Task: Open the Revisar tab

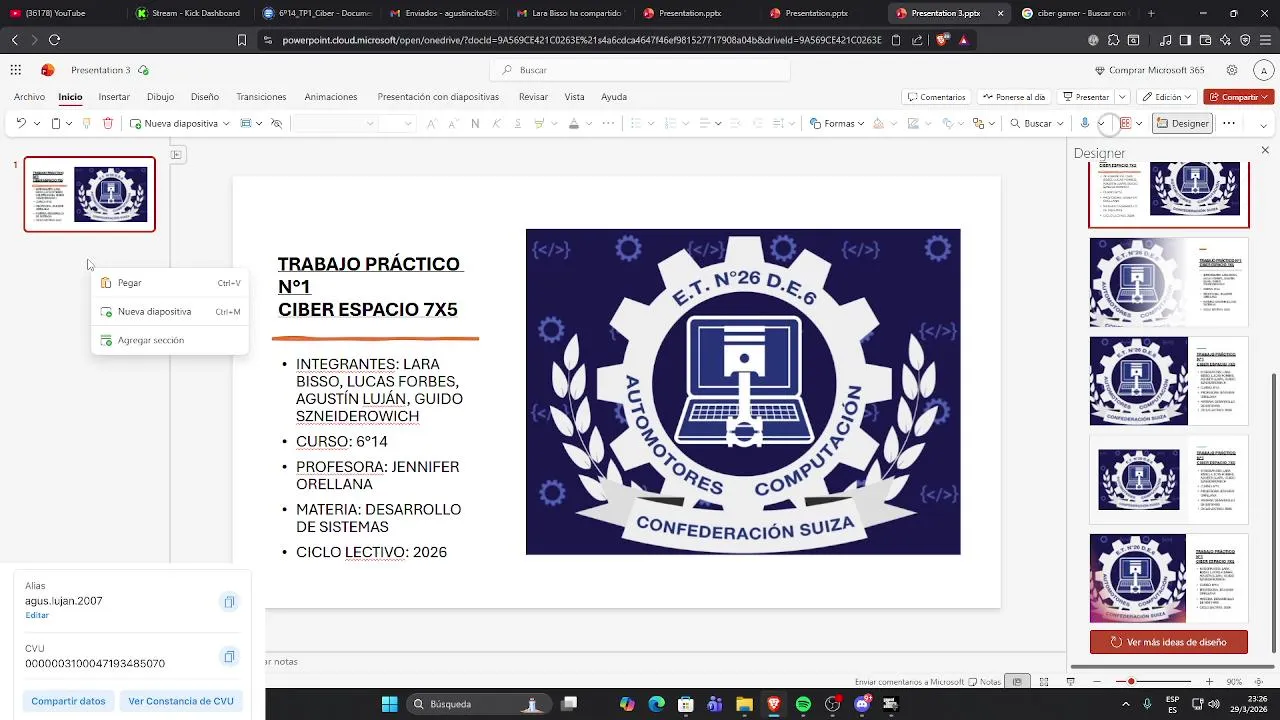Action: coord(533,97)
